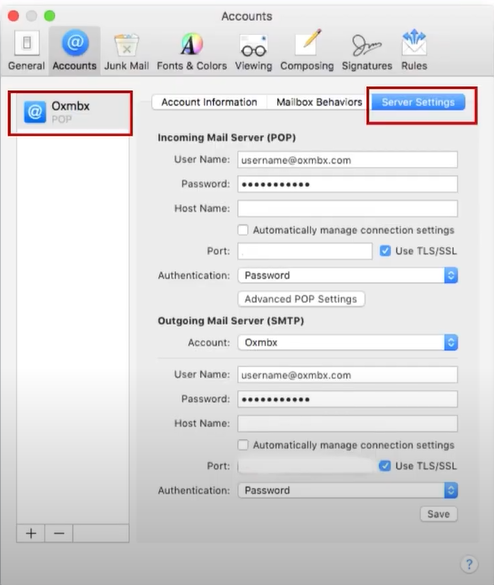Remove account with minus button

pos(59,533)
